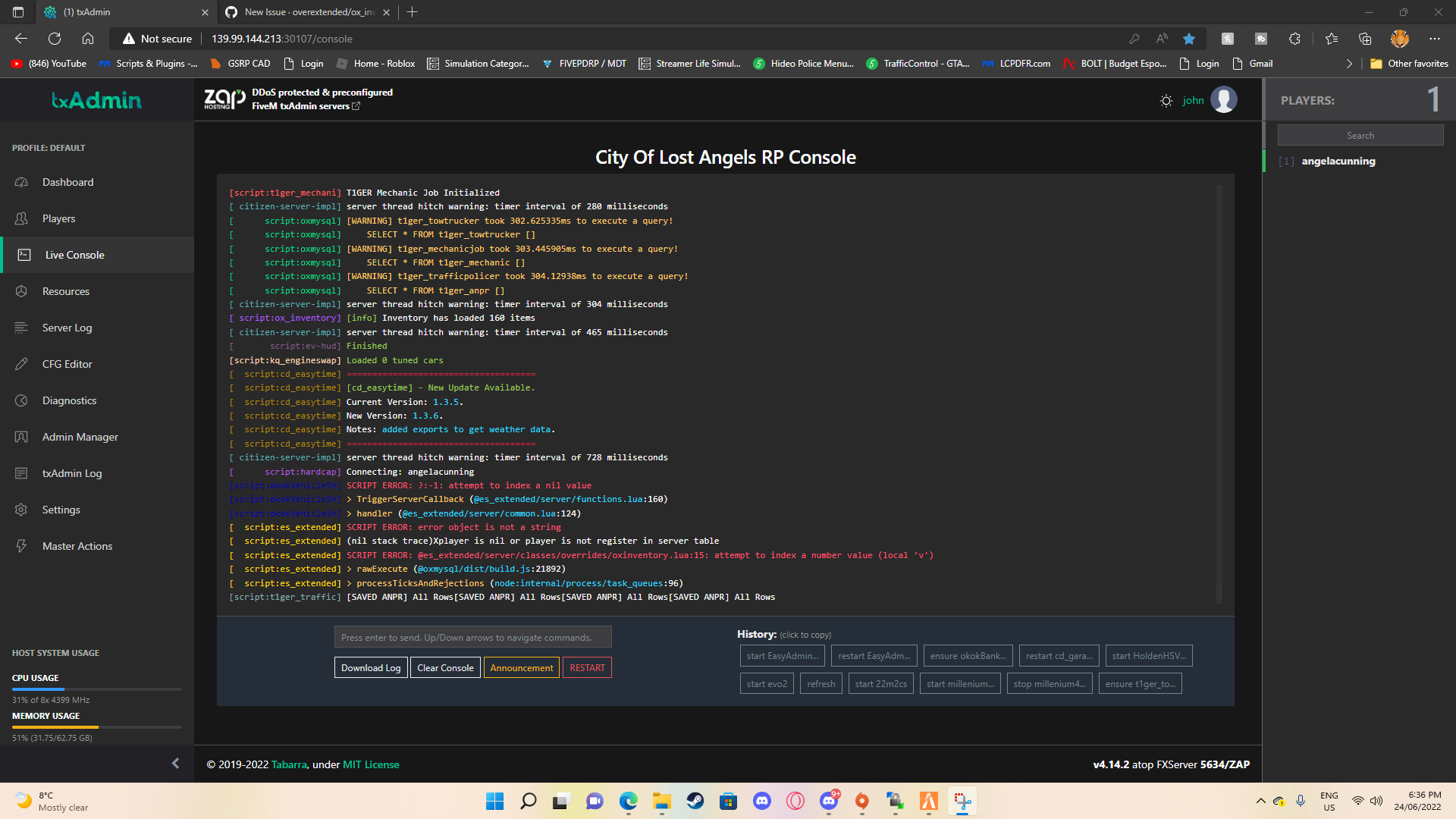Image resolution: width=1456 pixels, height=819 pixels.
Task: Collapse the sidebar with left chevron
Action: pos(175,764)
